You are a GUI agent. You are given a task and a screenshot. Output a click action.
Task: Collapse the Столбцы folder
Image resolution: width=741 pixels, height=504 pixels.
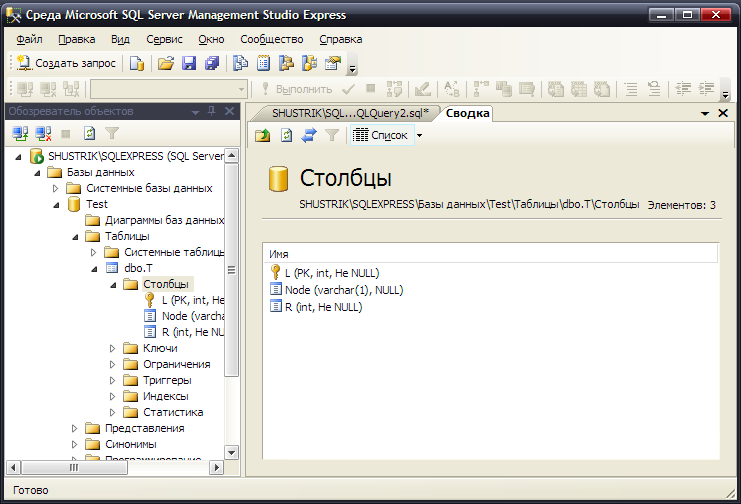pyautogui.click(x=113, y=285)
